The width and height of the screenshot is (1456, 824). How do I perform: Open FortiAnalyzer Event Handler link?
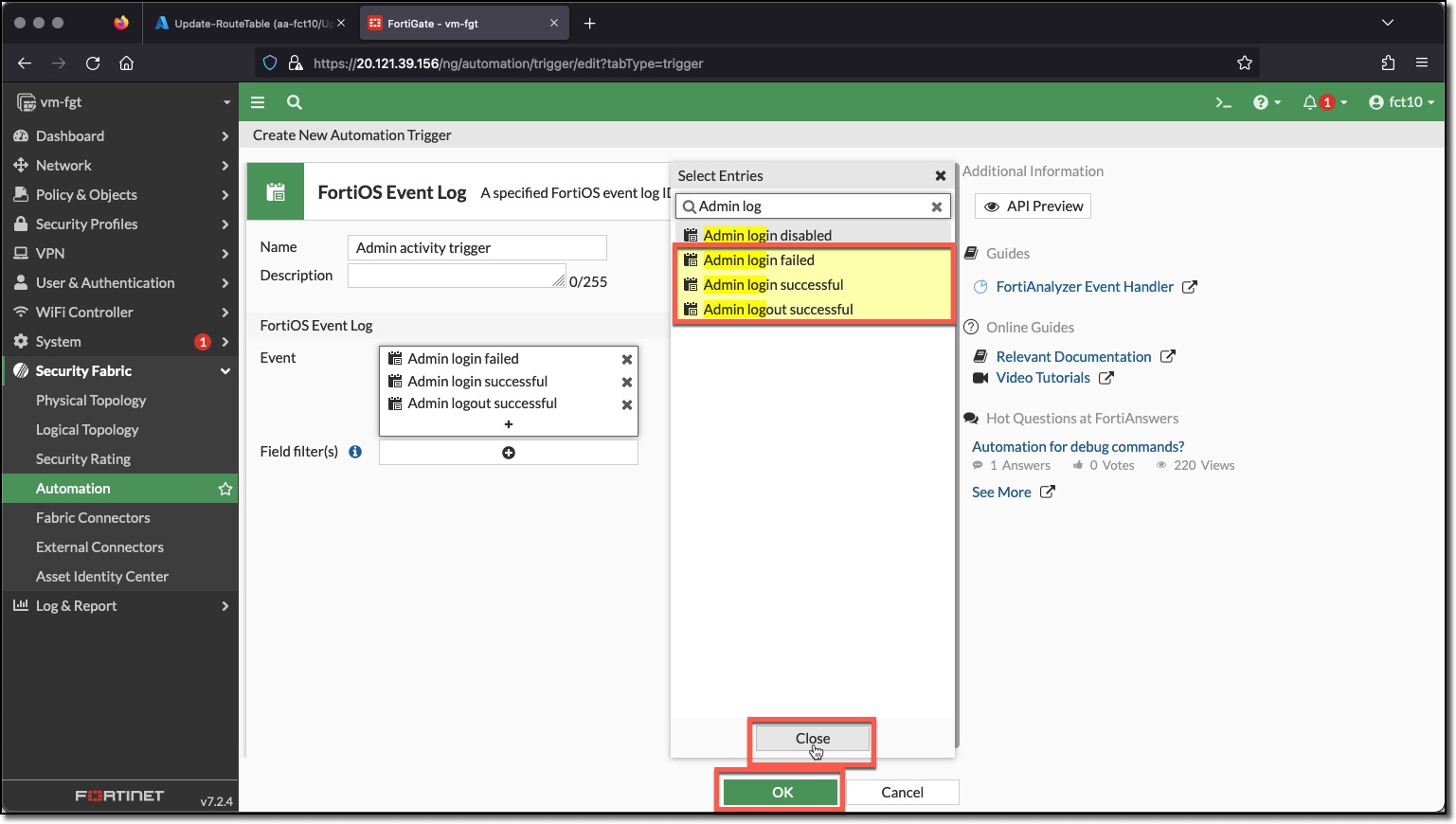coord(1085,287)
